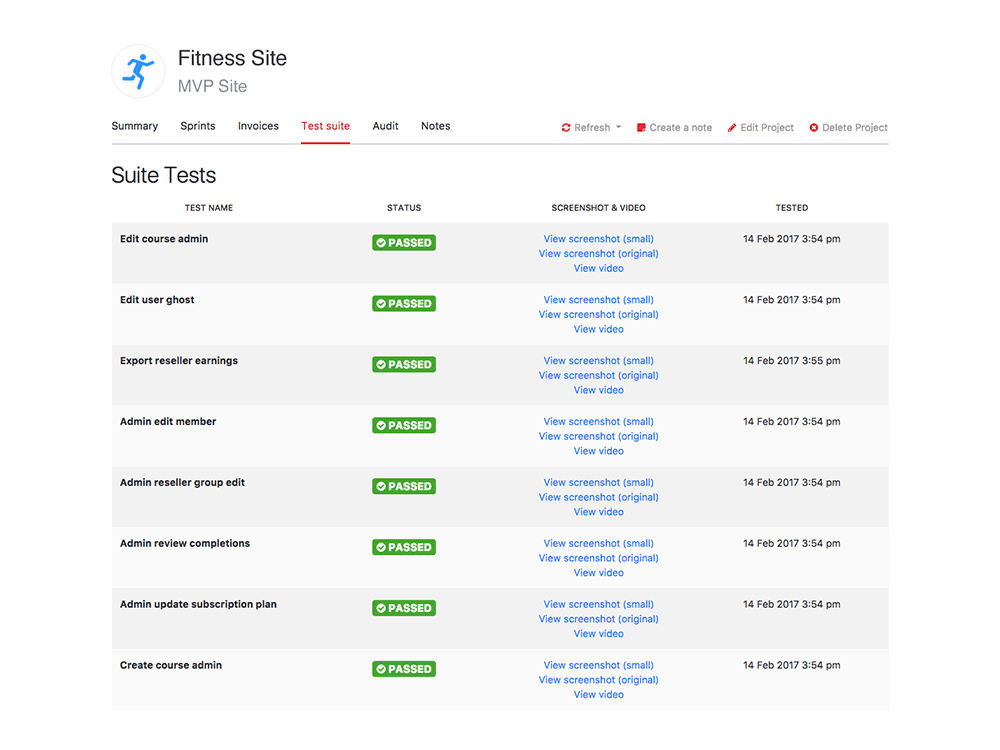Open the Audit tab

pos(385,126)
